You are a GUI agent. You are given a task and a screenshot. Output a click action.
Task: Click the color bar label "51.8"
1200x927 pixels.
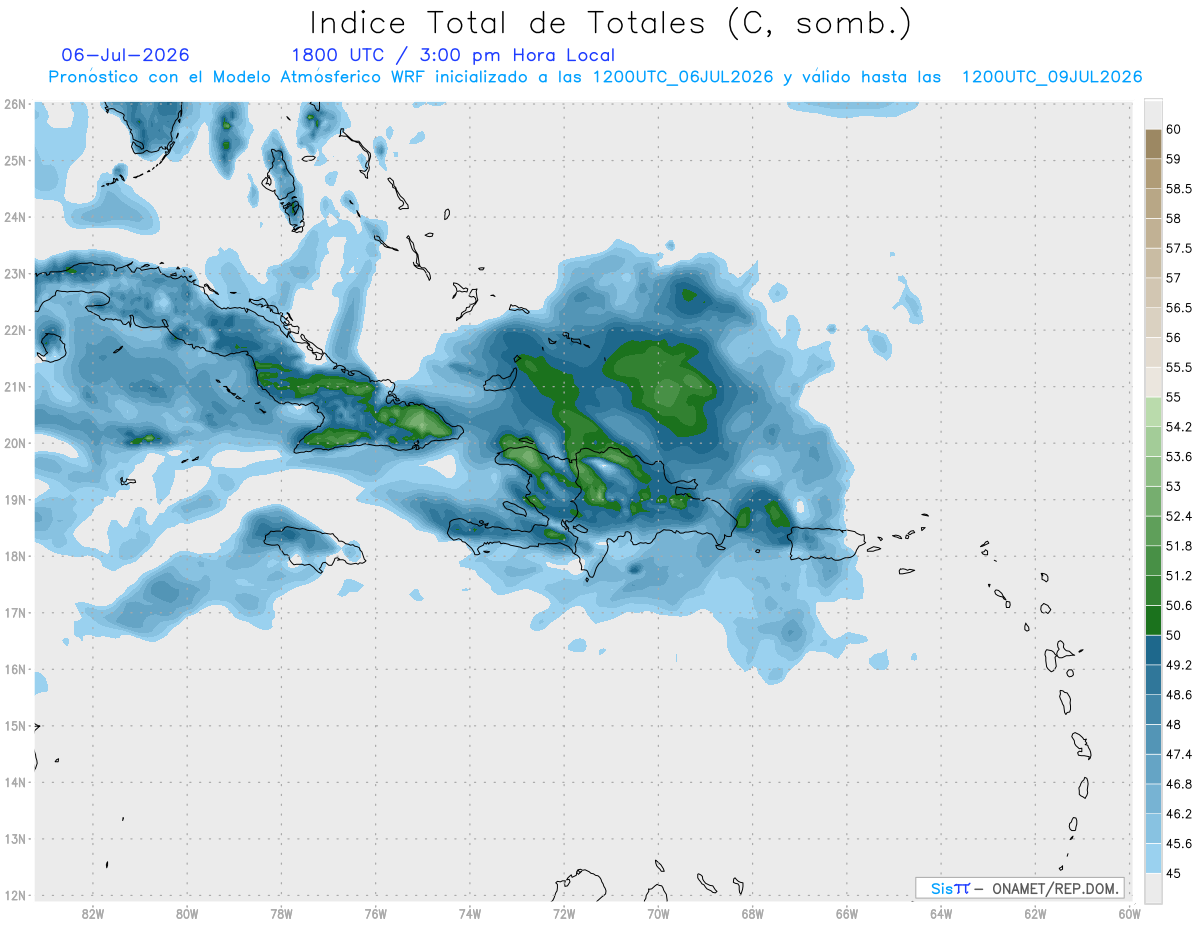point(1179,546)
